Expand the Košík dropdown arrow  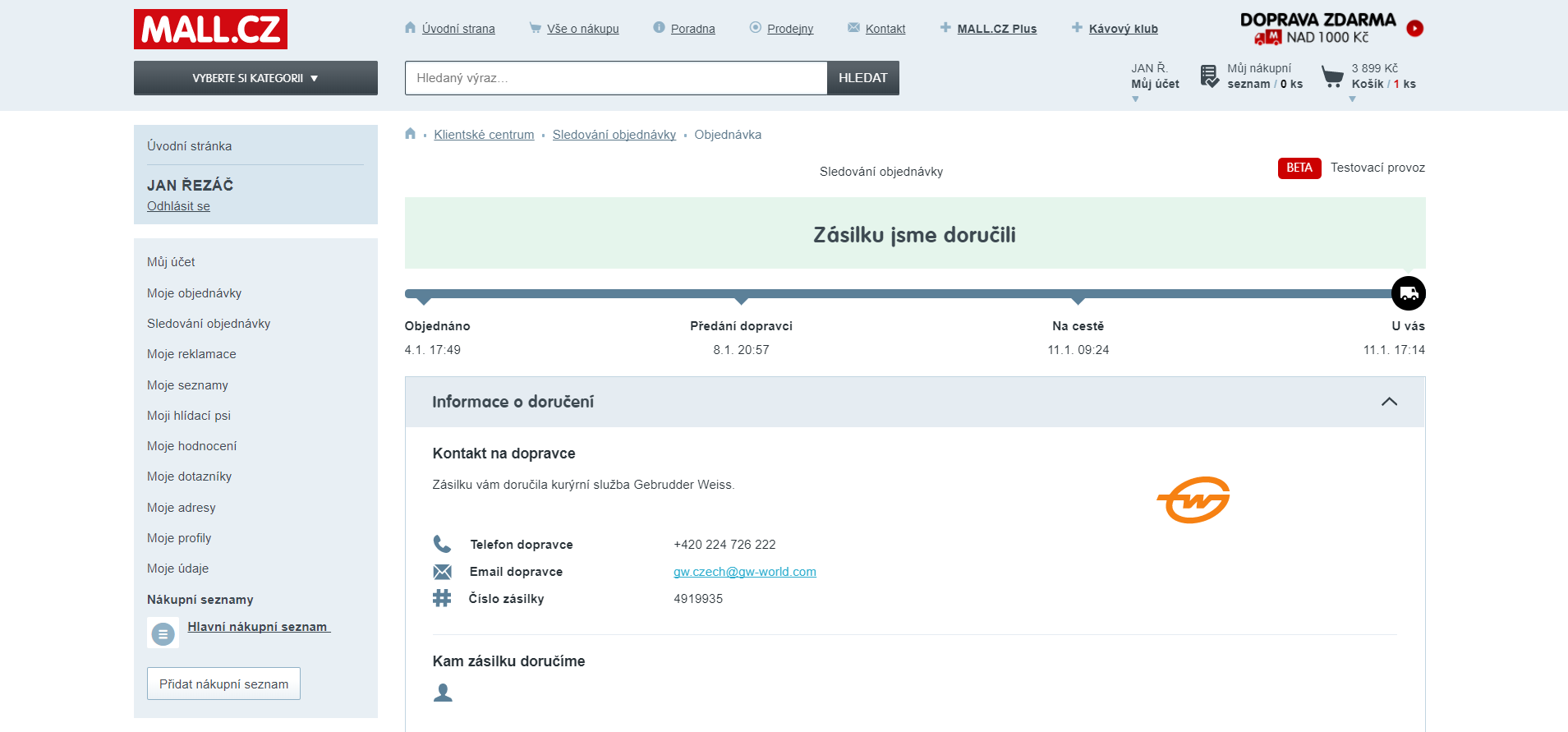click(1352, 99)
